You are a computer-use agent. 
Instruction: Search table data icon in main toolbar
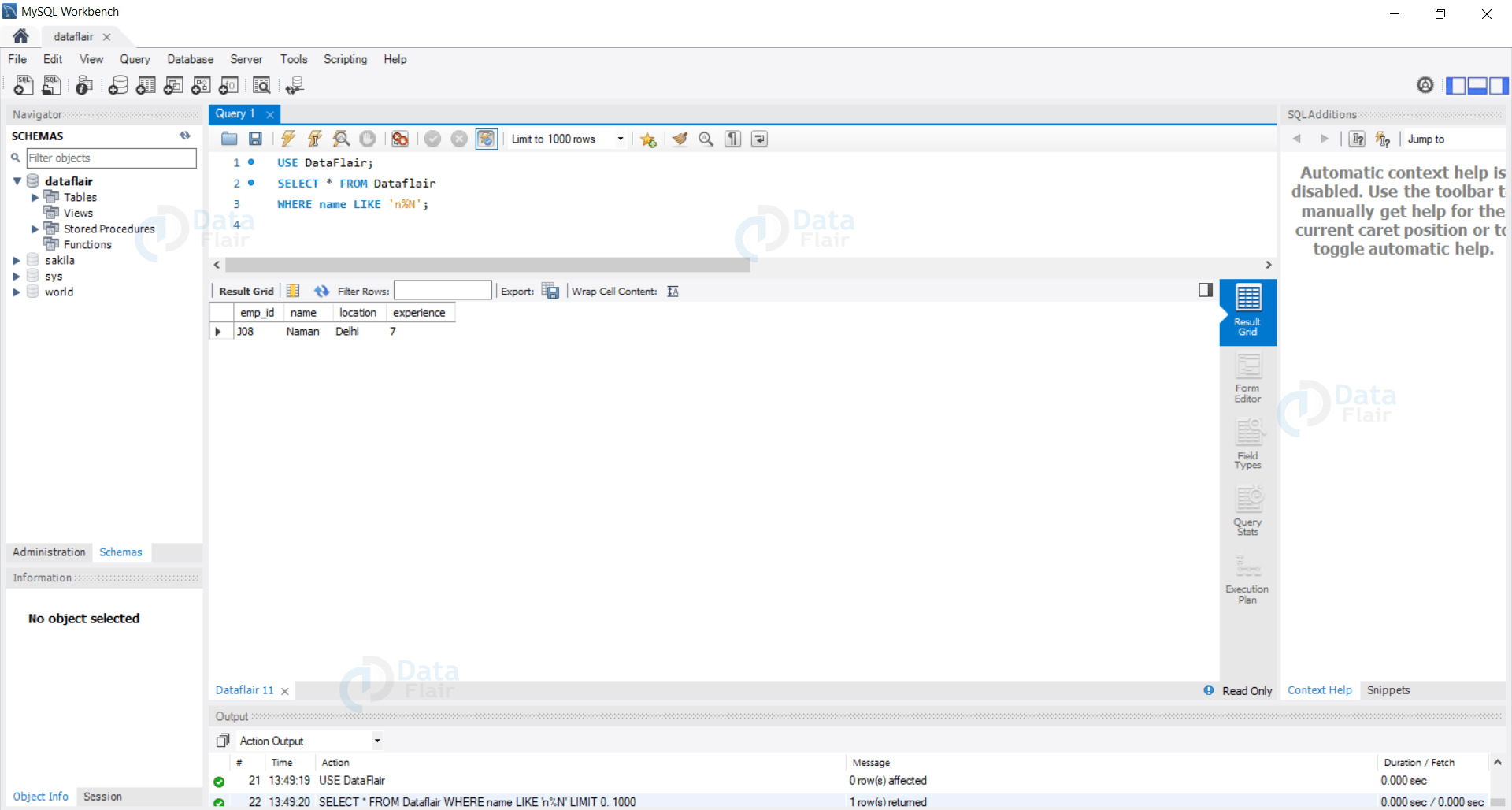(261, 85)
